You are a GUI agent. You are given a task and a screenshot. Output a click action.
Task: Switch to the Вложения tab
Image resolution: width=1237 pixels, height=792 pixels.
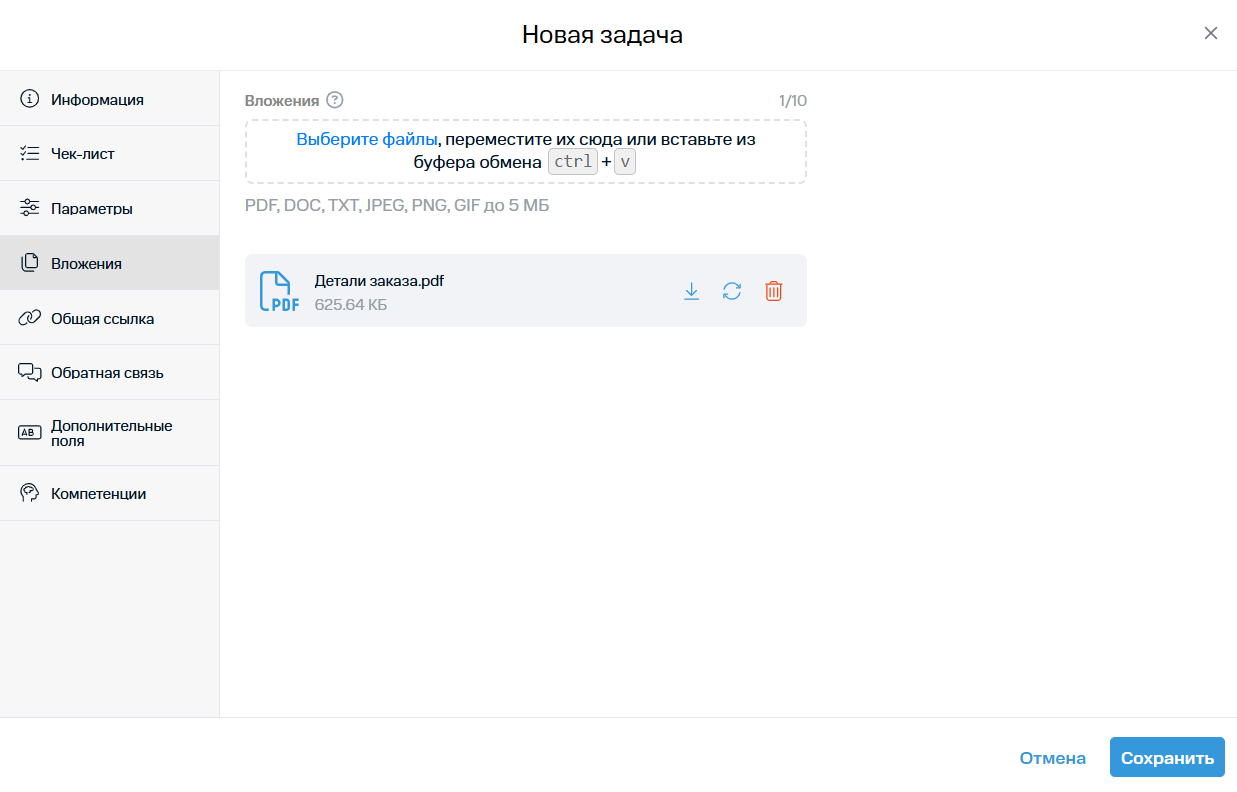coord(86,264)
